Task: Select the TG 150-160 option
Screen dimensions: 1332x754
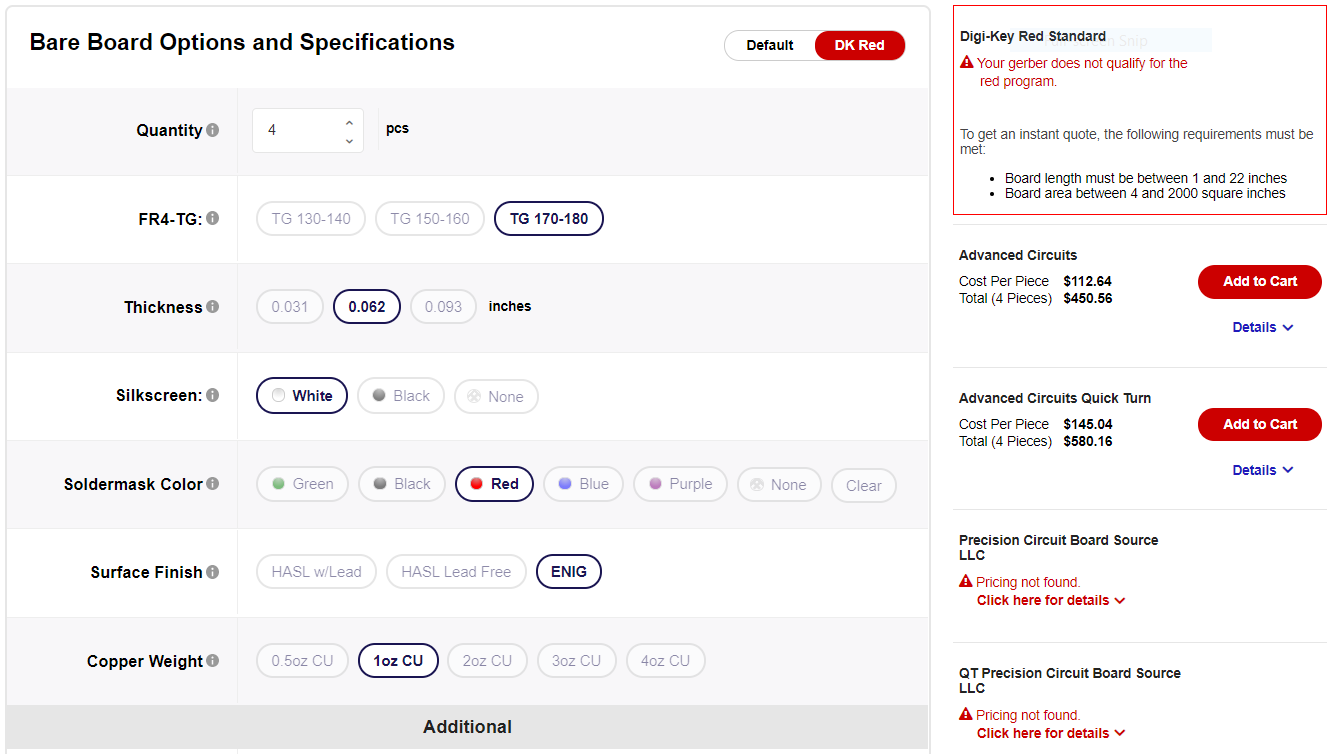Action: click(430, 219)
